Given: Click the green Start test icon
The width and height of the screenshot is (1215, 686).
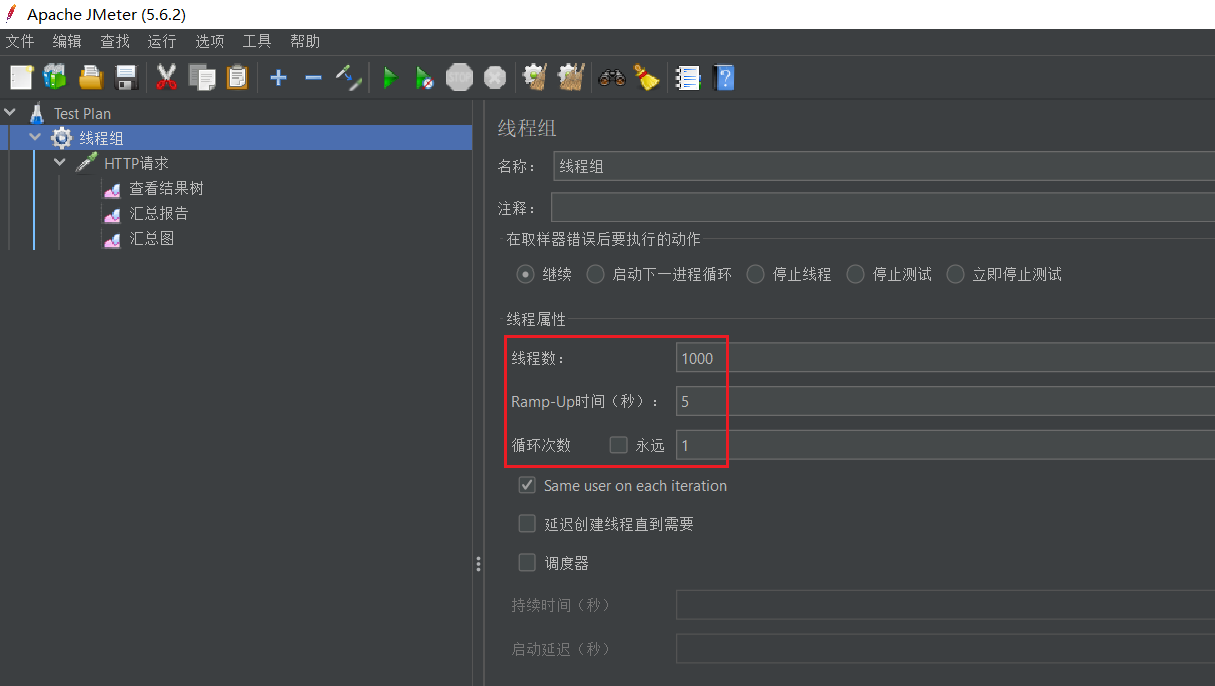Looking at the screenshot, I should click(x=389, y=77).
